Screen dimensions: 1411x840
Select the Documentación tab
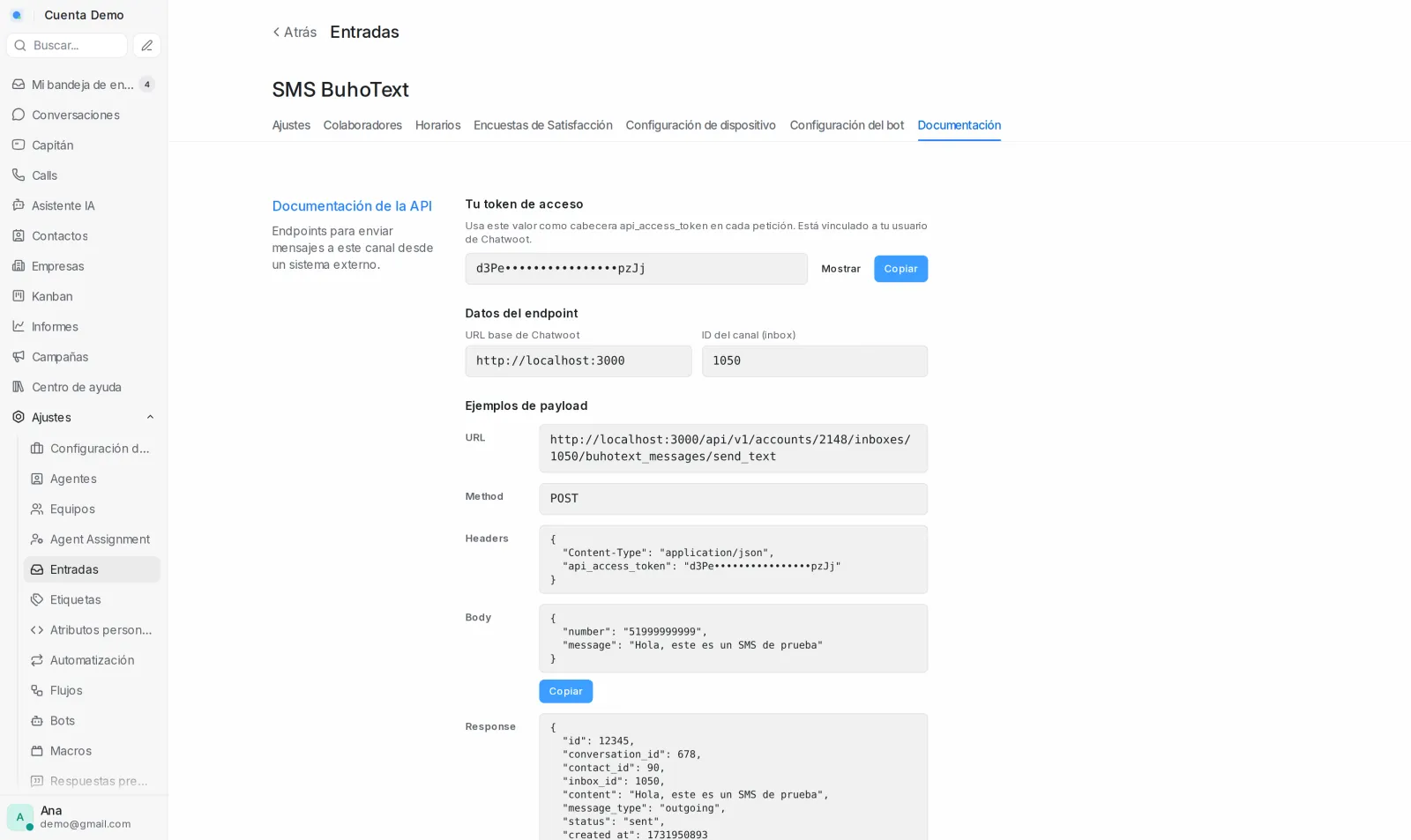point(959,125)
